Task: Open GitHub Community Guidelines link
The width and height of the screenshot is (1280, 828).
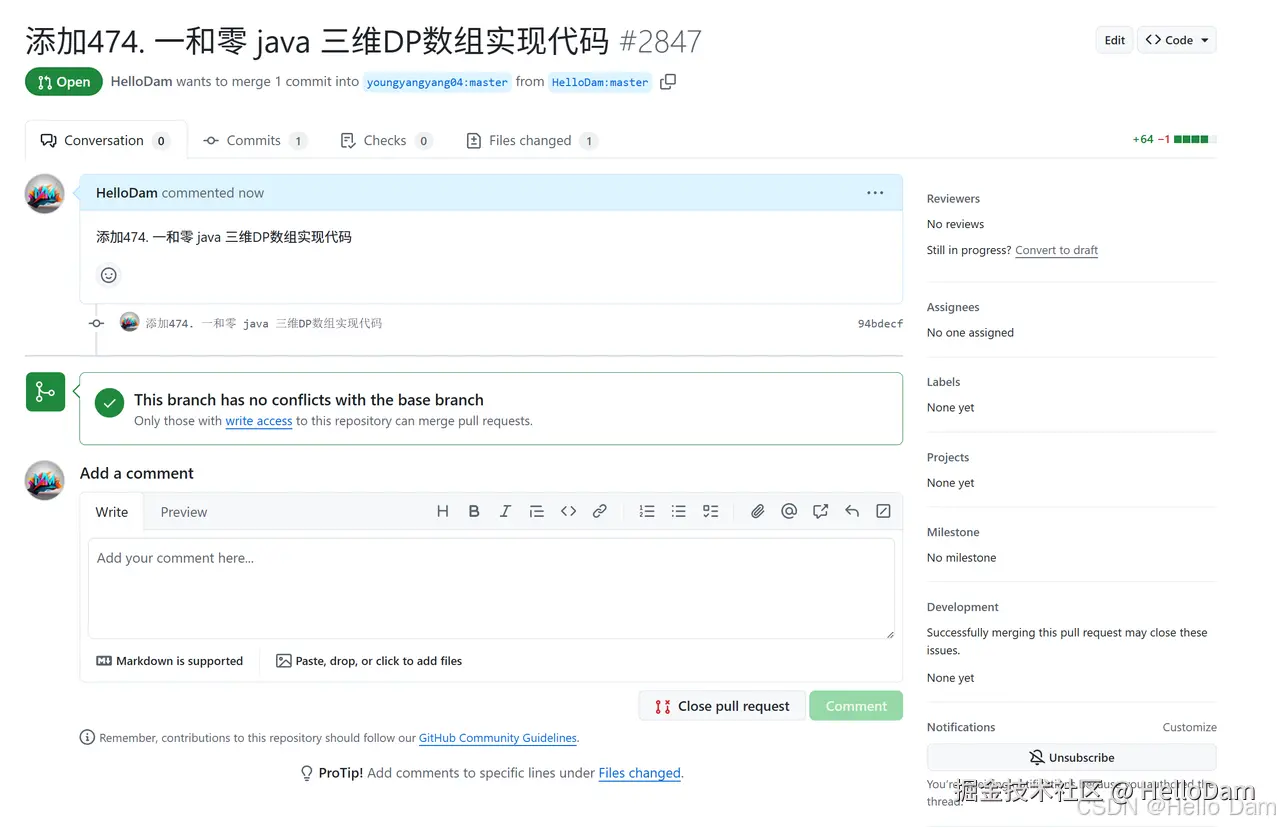Action: (498, 738)
